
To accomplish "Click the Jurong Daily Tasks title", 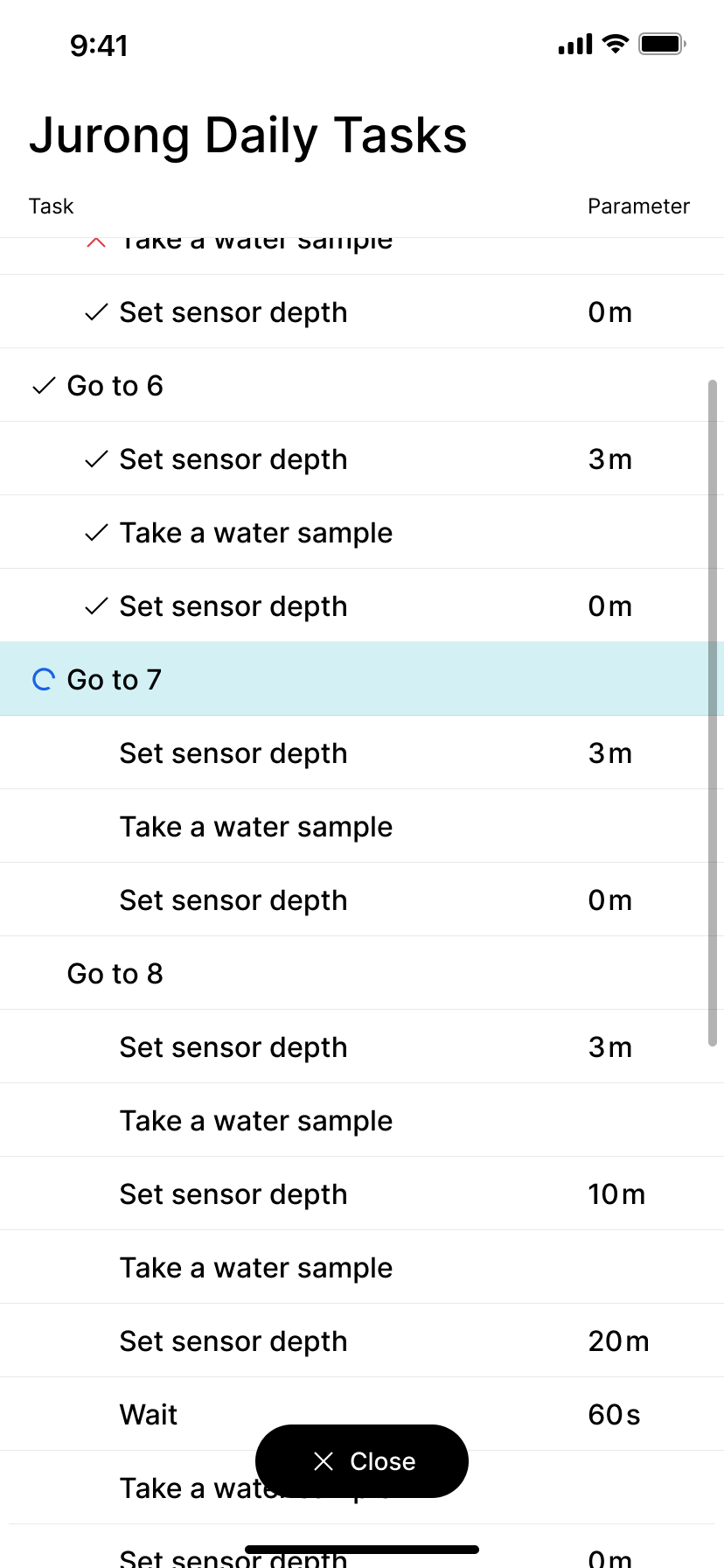I will click(248, 136).
